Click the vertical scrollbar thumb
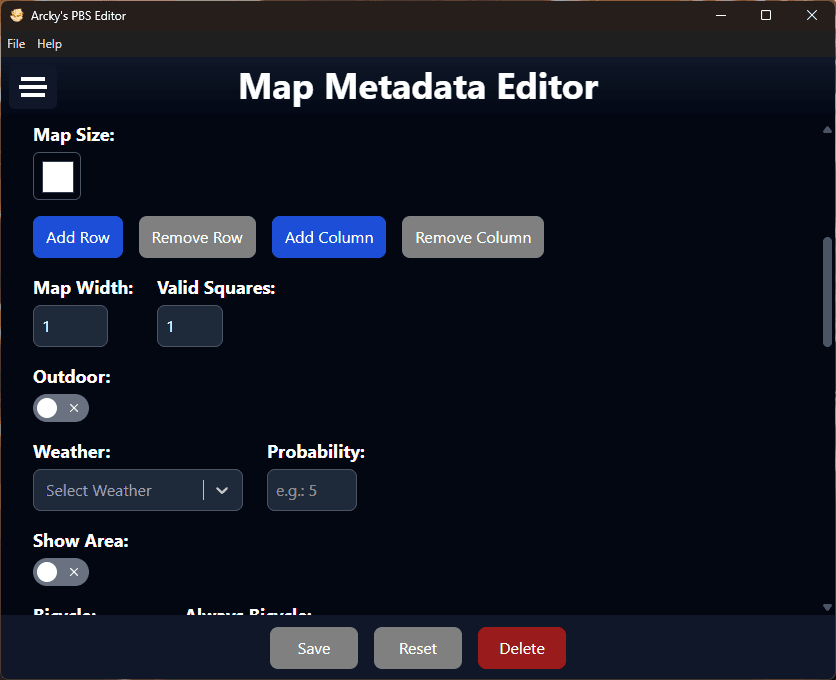The height and width of the screenshot is (680, 836). (x=827, y=292)
